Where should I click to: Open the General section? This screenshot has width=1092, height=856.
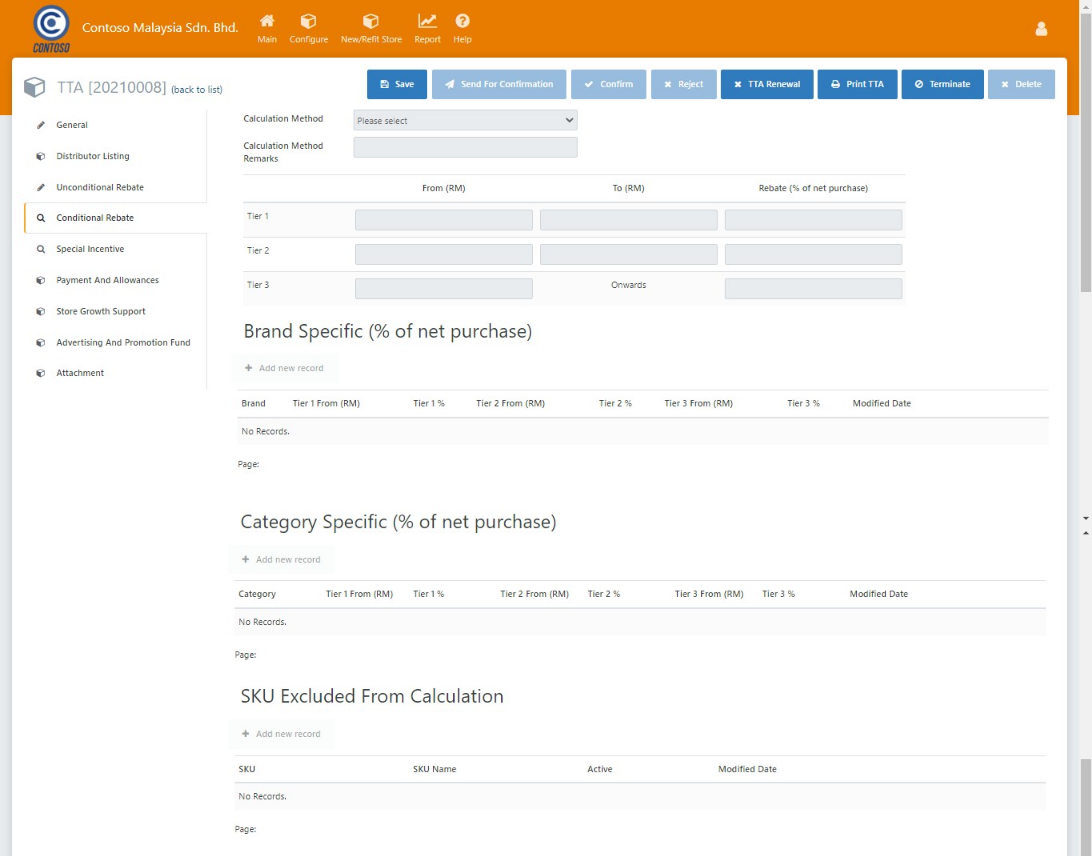point(72,125)
